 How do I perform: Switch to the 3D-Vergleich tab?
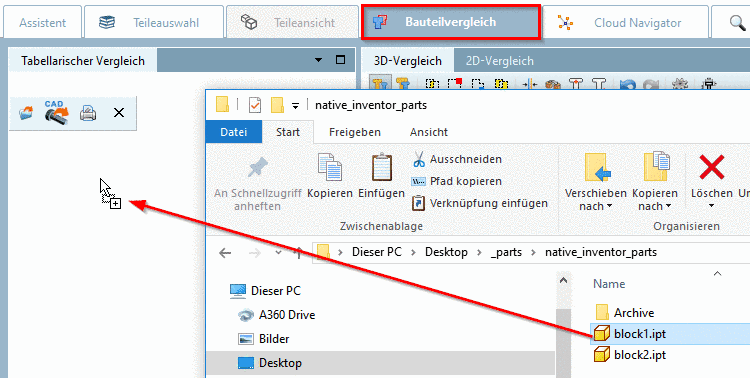tap(408, 61)
